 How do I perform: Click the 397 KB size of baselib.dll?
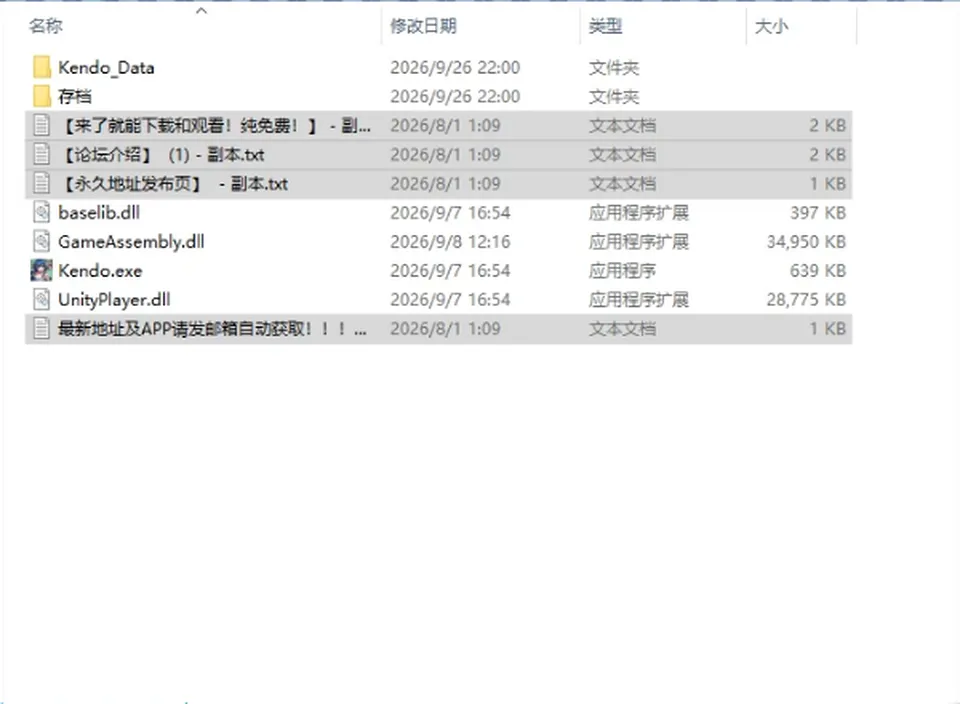point(818,212)
